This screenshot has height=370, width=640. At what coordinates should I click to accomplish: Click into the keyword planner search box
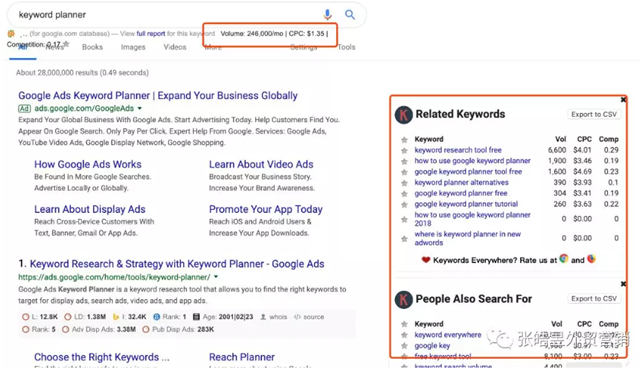tap(163, 15)
